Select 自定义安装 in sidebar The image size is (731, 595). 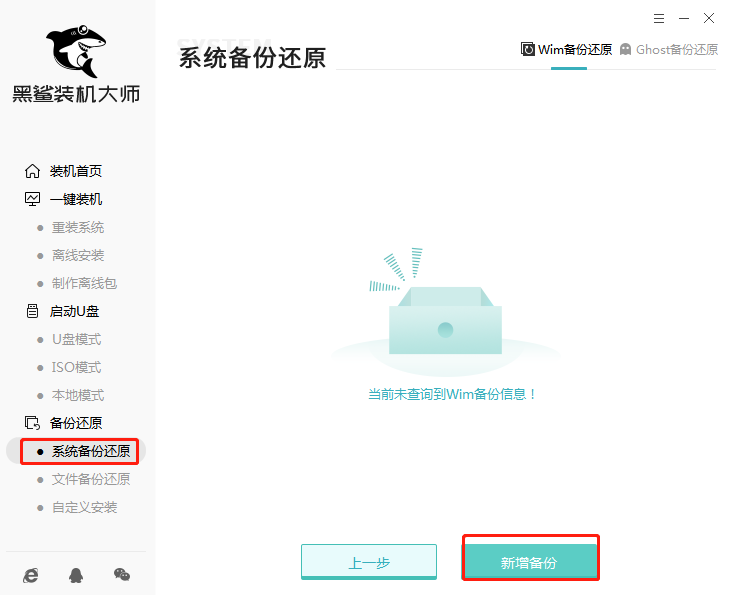(x=84, y=507)
